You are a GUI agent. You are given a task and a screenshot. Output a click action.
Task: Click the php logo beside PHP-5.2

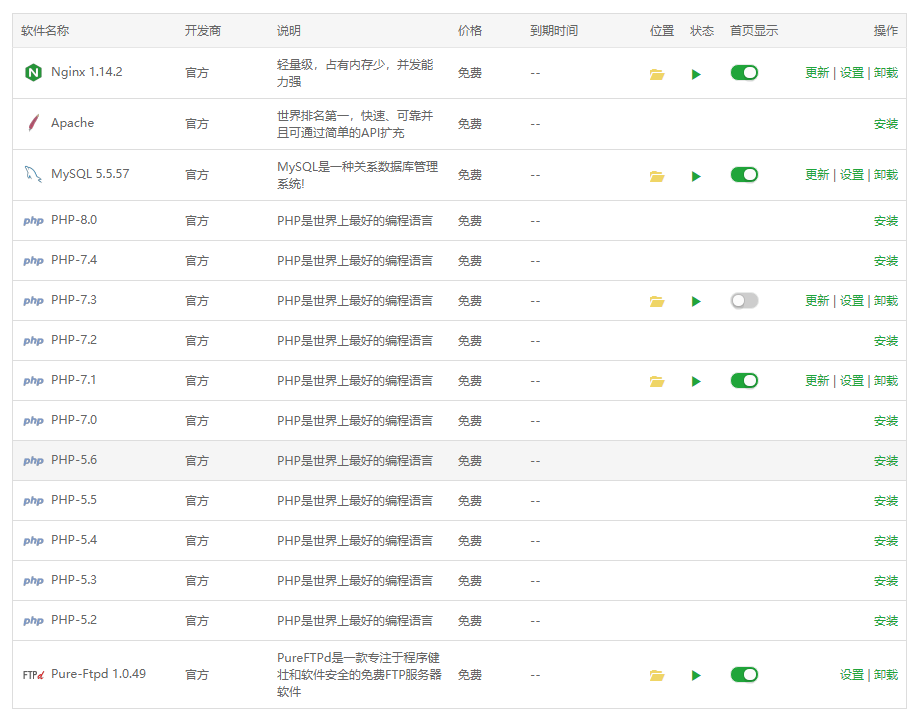pos(33,620)
